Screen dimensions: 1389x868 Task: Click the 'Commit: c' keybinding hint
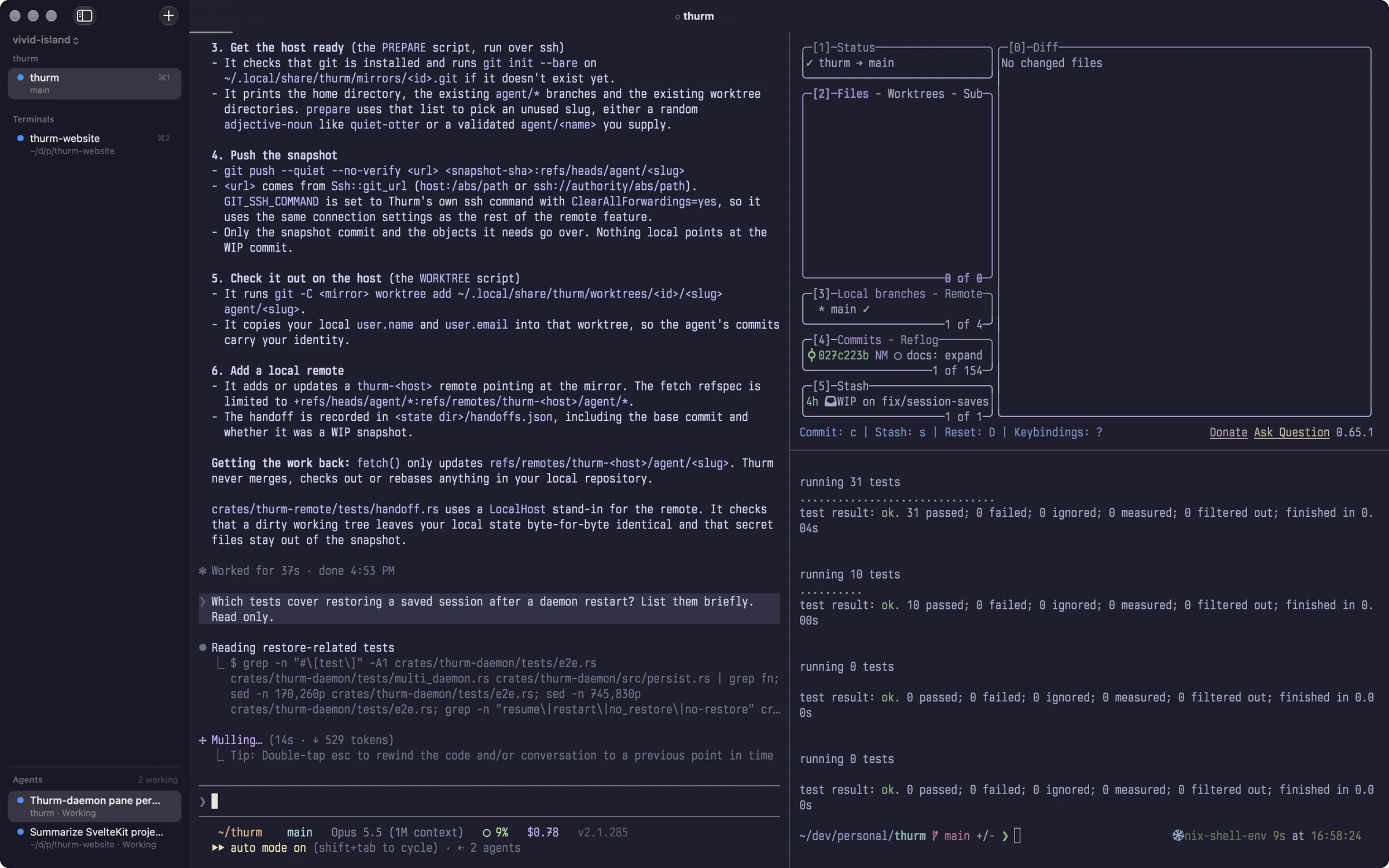tap(828, 432)
